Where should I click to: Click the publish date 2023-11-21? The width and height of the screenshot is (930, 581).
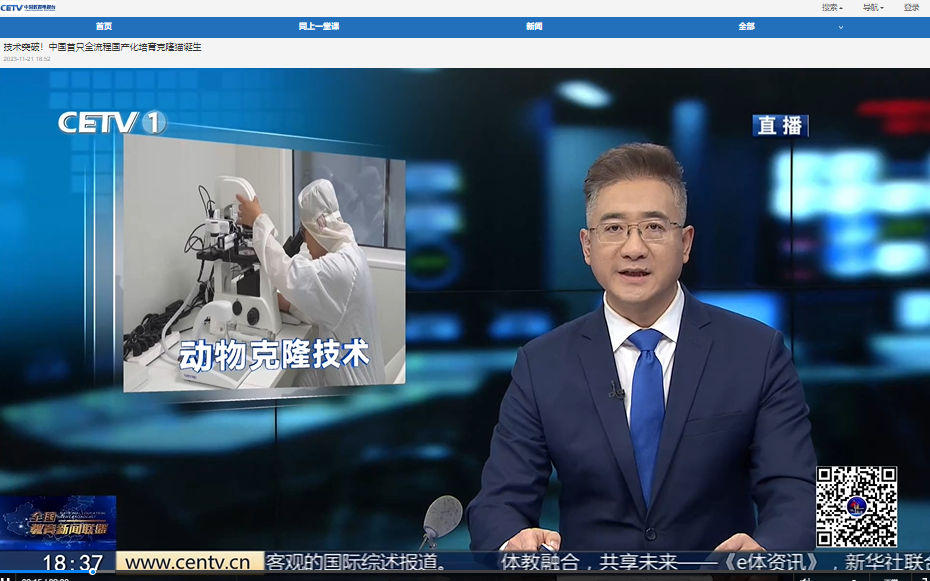pos(27,59)
